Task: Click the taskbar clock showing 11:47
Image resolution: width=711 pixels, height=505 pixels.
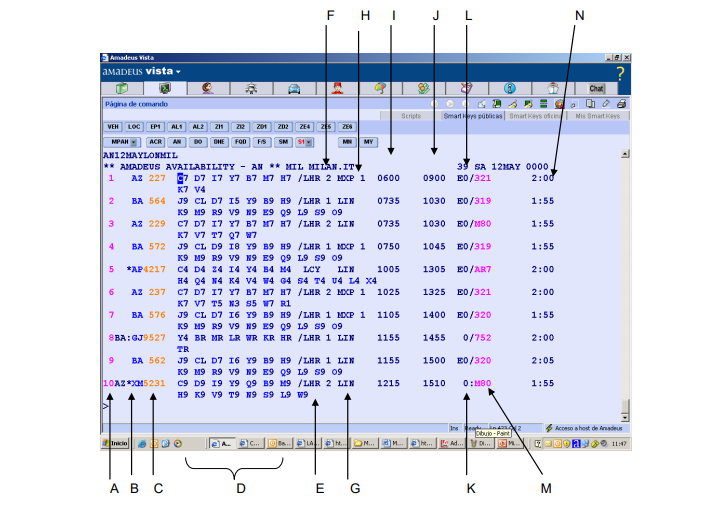Action: (x=619, y=444)
